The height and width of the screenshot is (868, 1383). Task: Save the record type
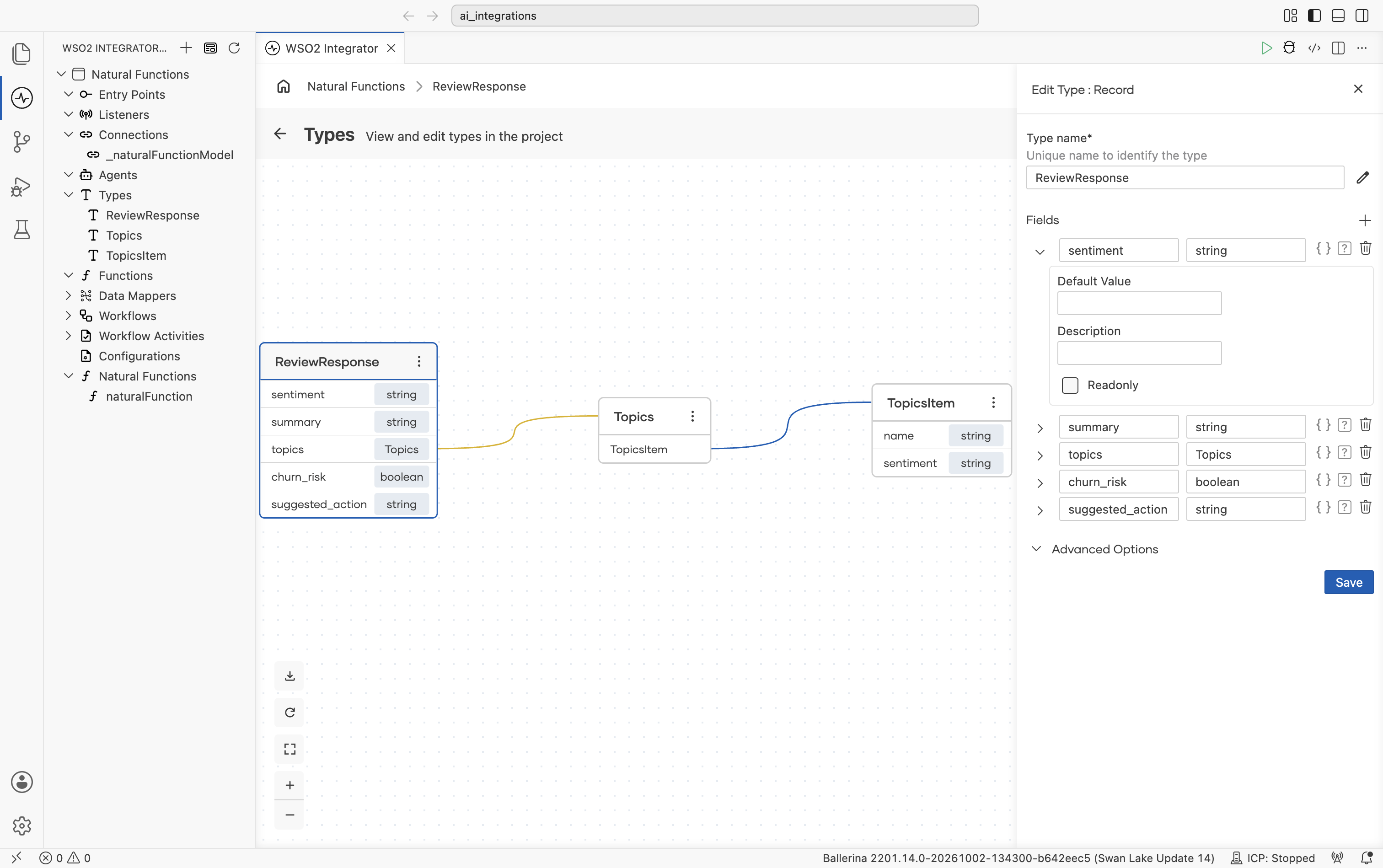click(1349, 582)
